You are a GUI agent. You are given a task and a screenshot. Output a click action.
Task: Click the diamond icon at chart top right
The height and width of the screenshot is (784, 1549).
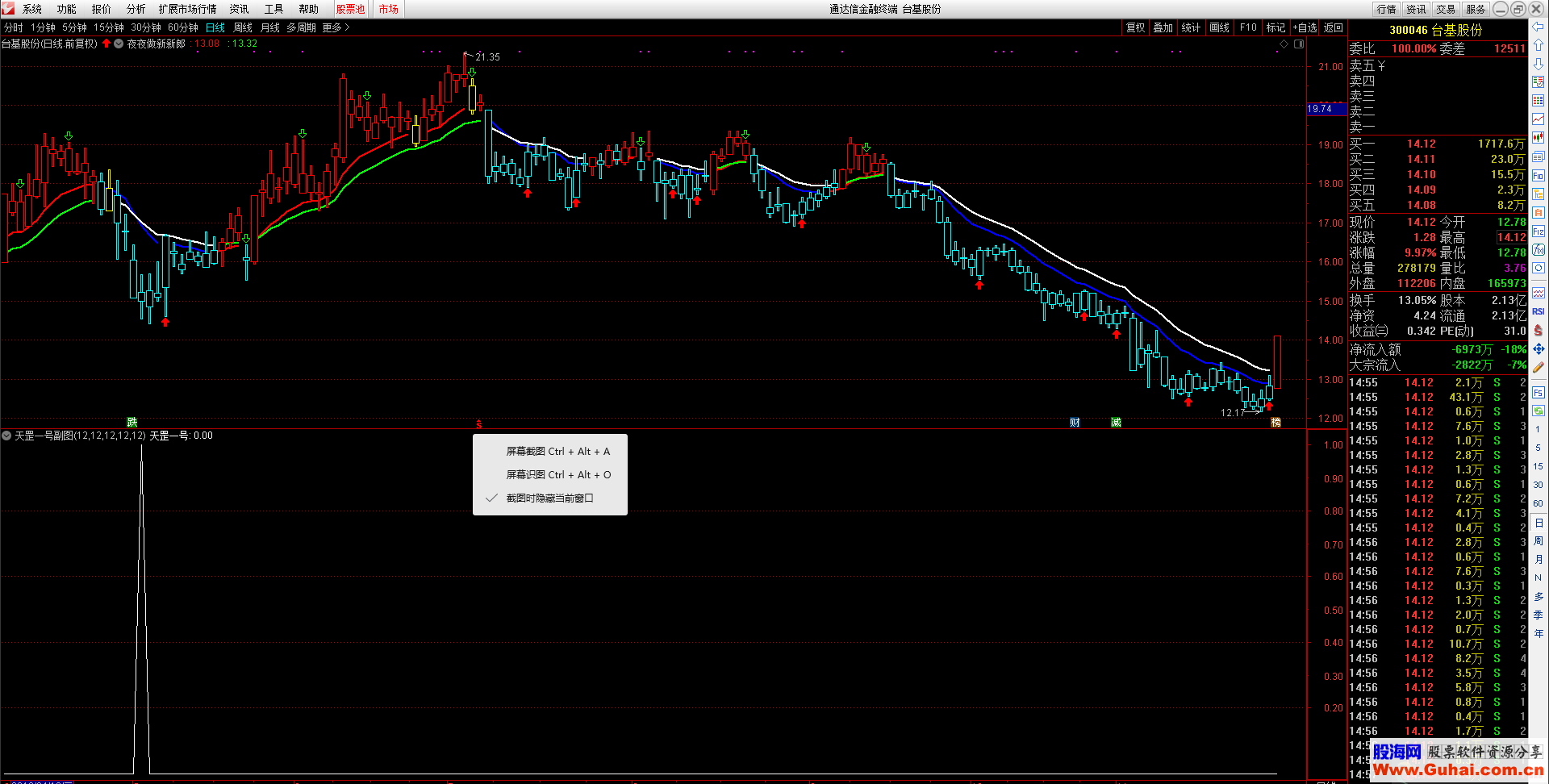tap(1284, 44)
